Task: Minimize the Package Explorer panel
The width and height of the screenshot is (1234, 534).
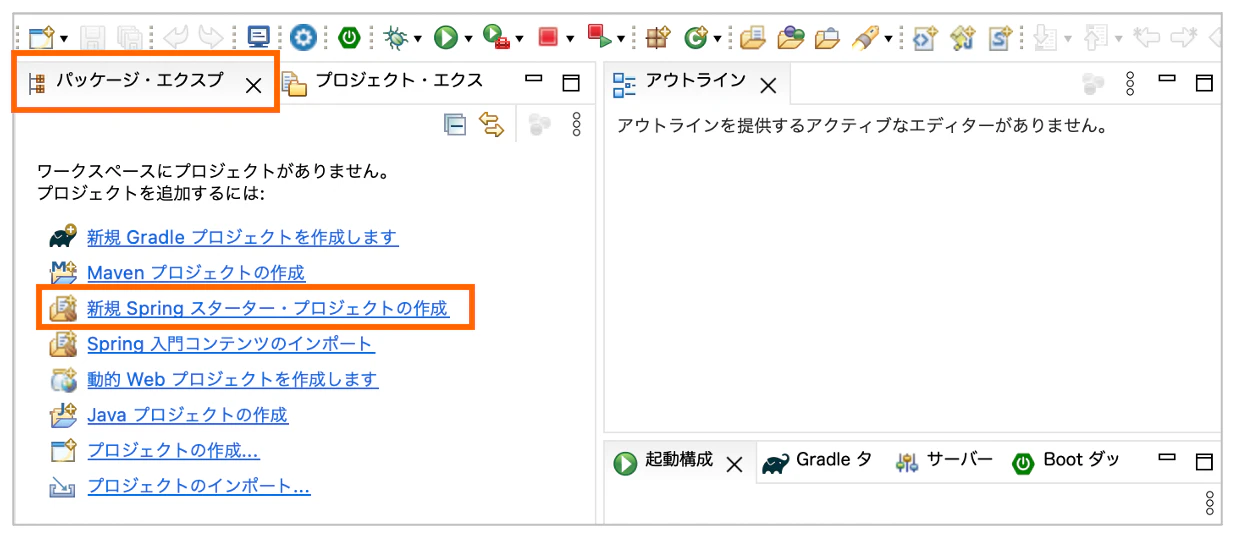Action: pos(533,77)
